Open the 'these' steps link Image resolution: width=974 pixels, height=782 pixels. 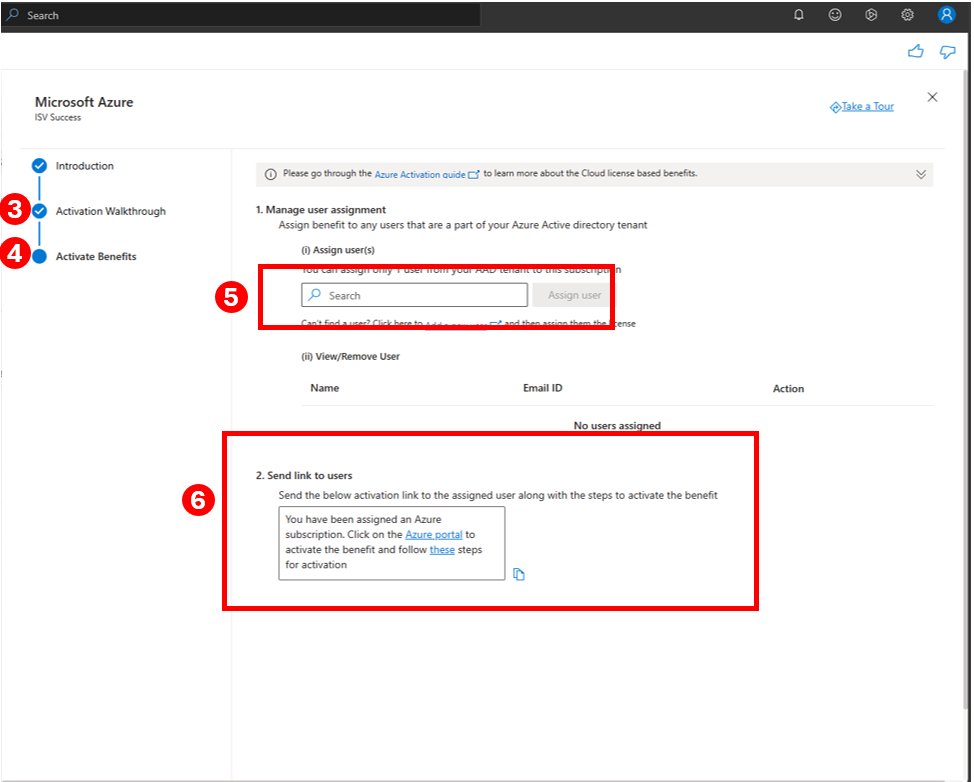tap(442, 550)
